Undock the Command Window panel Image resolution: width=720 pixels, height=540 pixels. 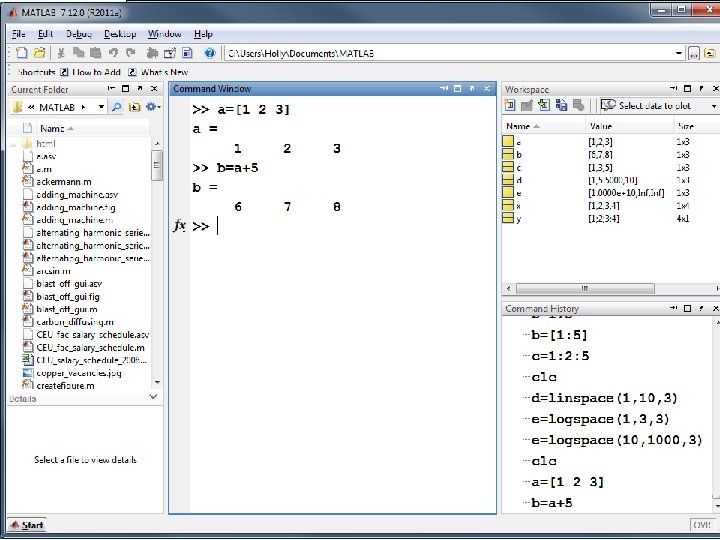point(472,88)
